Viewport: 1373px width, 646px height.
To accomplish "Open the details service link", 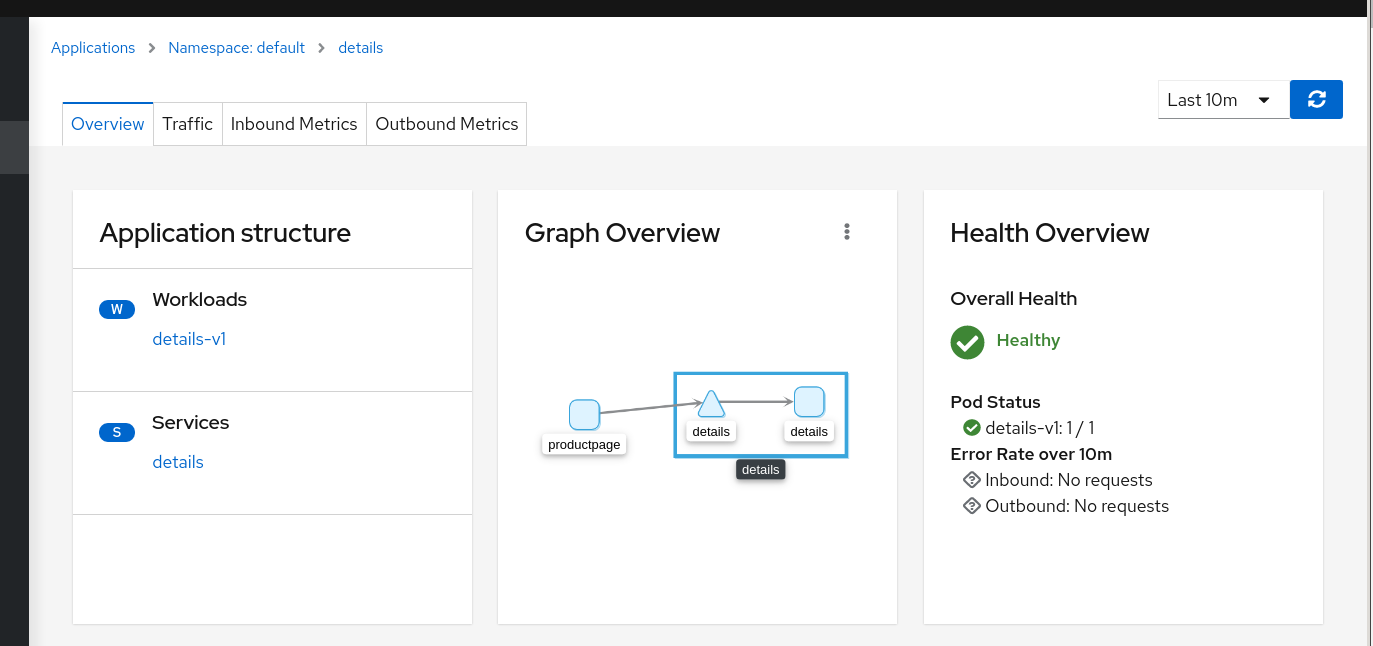I will point(178,462).
